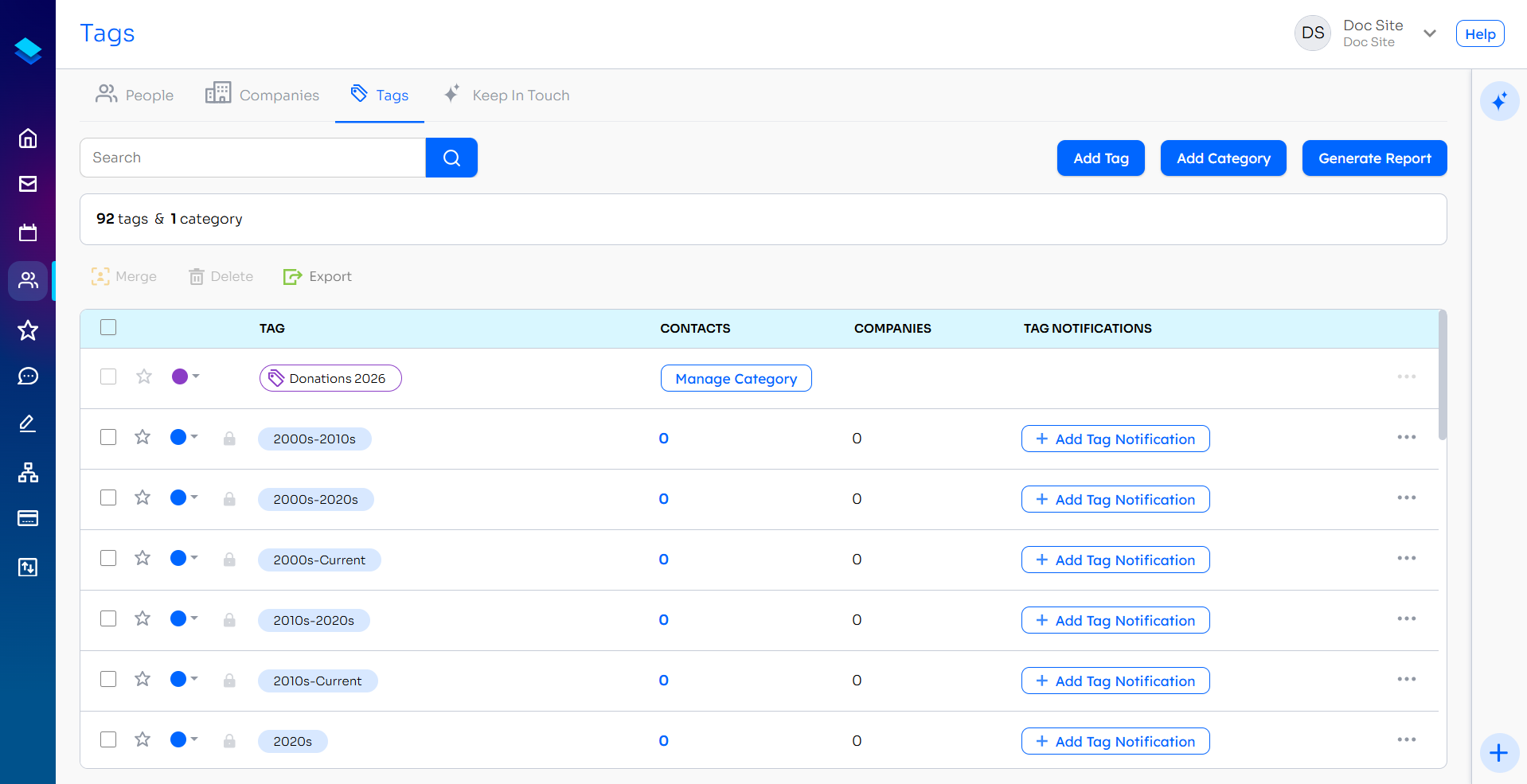Check the Donations 2026 row checkbox
1527x784 pixels.
(x=108, y=376)
